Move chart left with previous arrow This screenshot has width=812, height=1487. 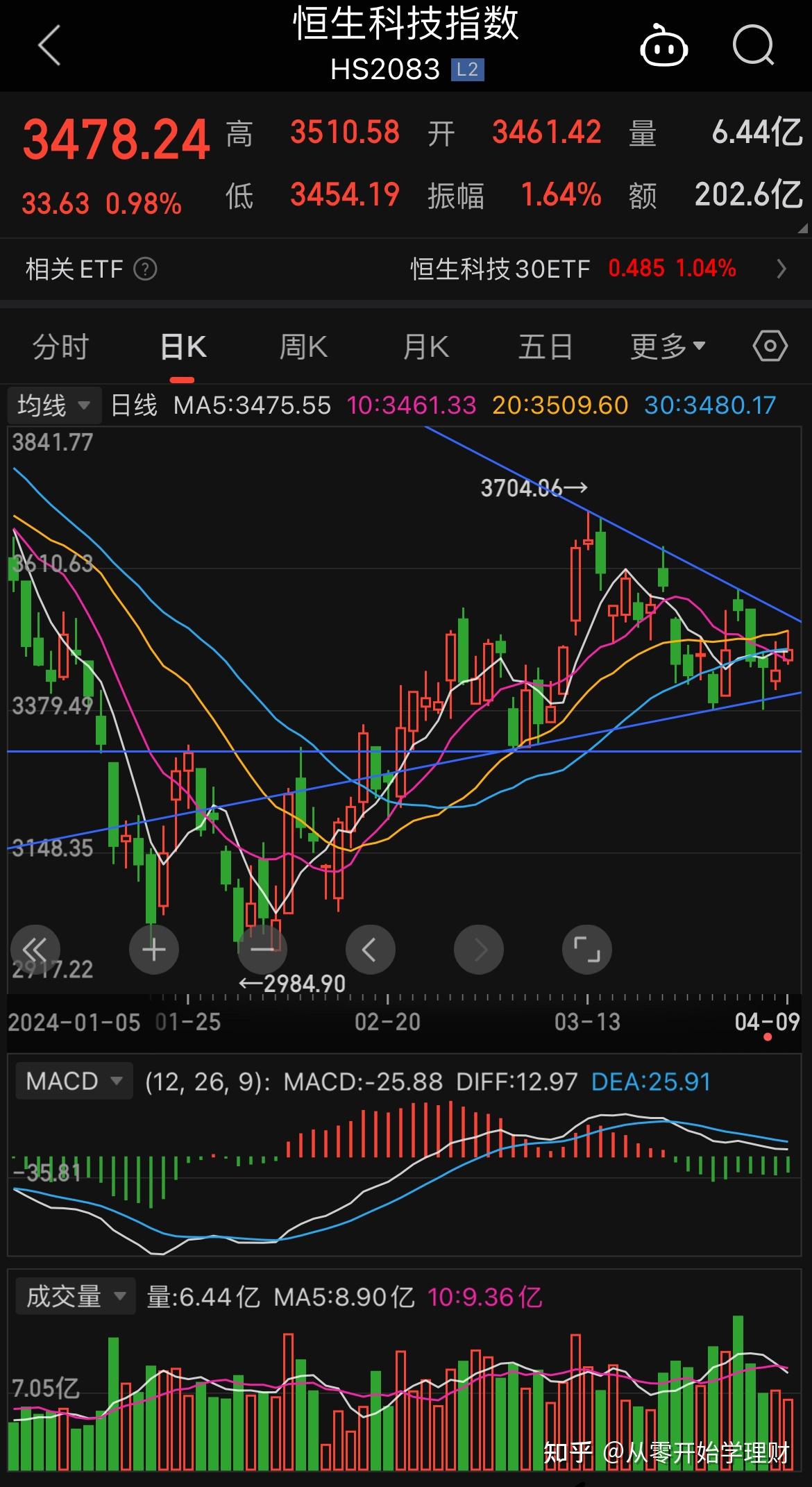point(370,949)
